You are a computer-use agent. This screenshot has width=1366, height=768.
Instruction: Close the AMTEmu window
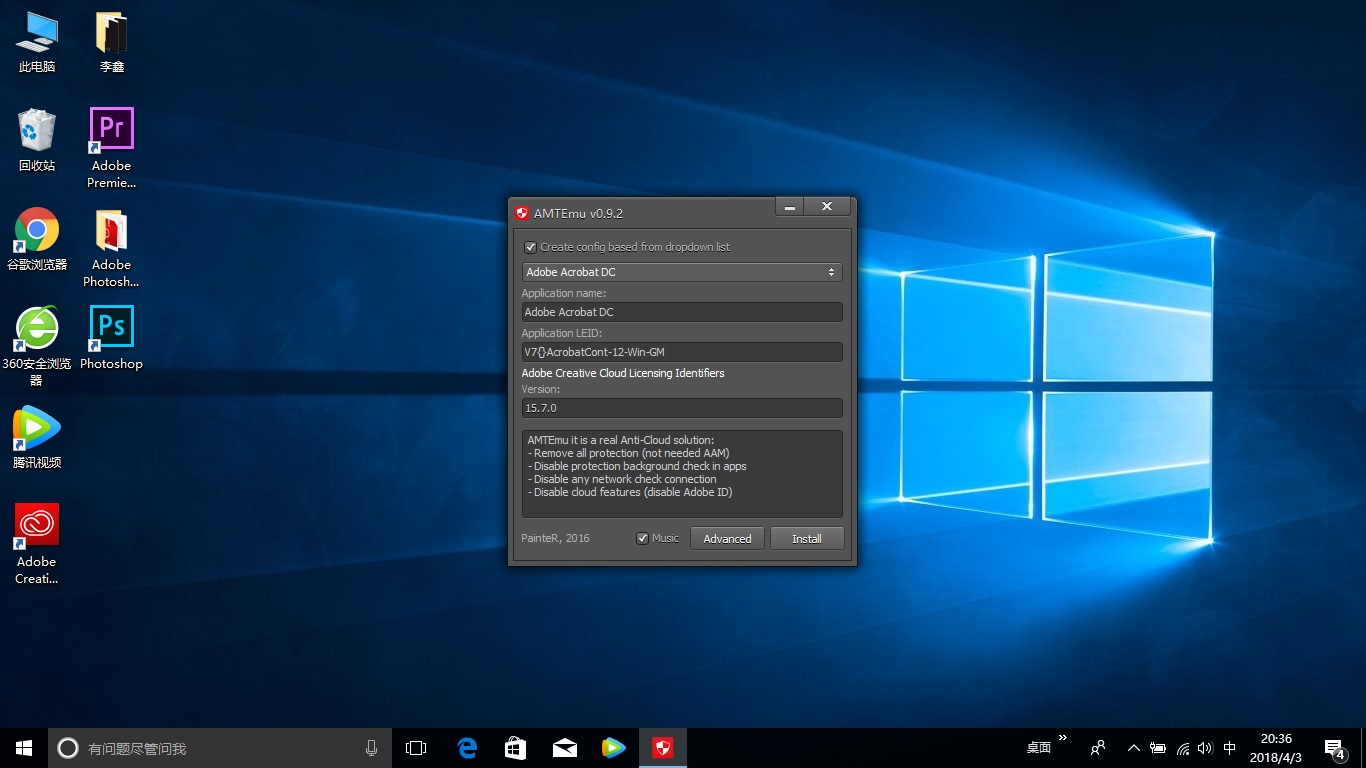(827, 206)
